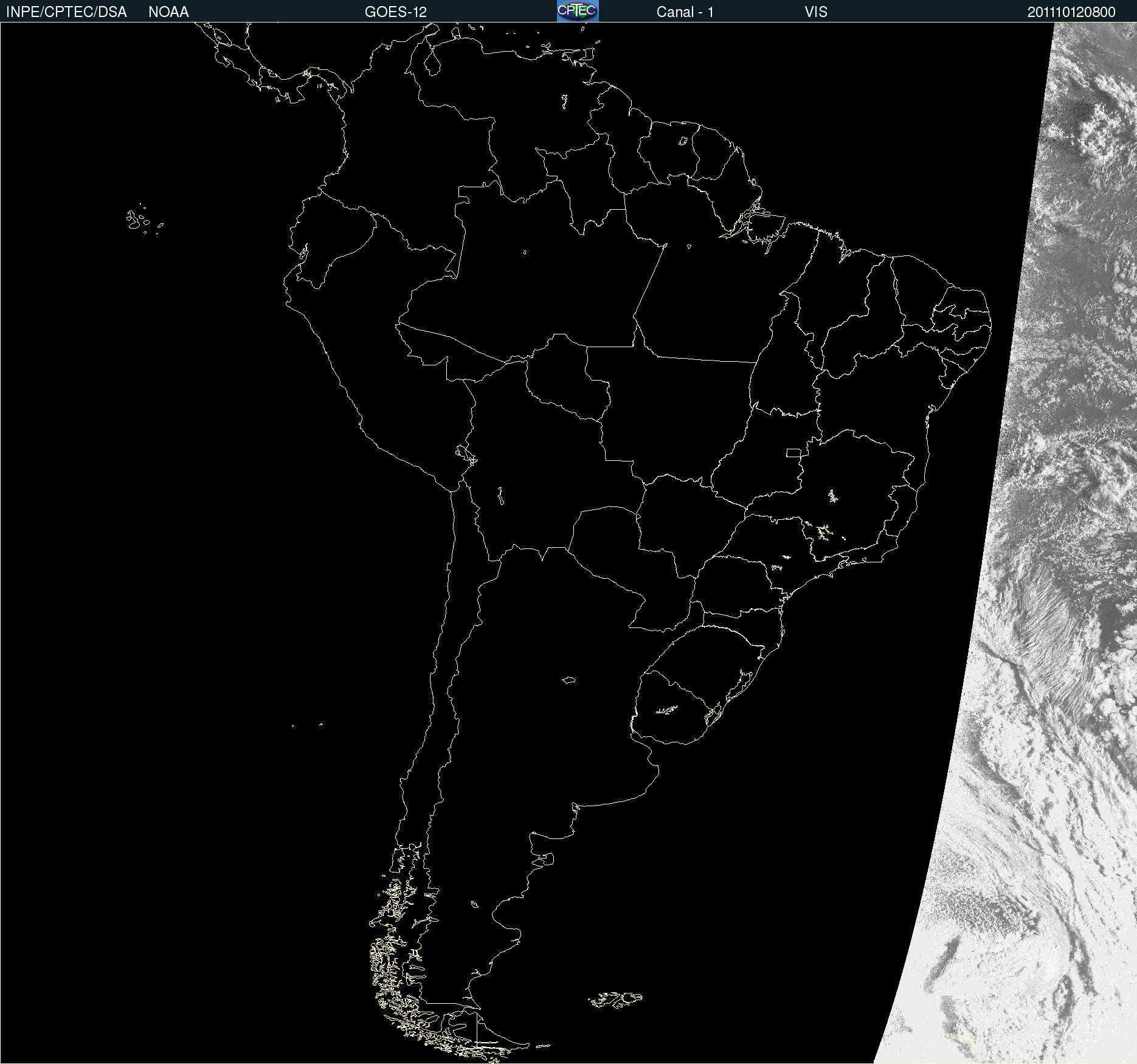
Task: Click the INPE/CPTEC/DSA header label
Action: tap(66, 12)
